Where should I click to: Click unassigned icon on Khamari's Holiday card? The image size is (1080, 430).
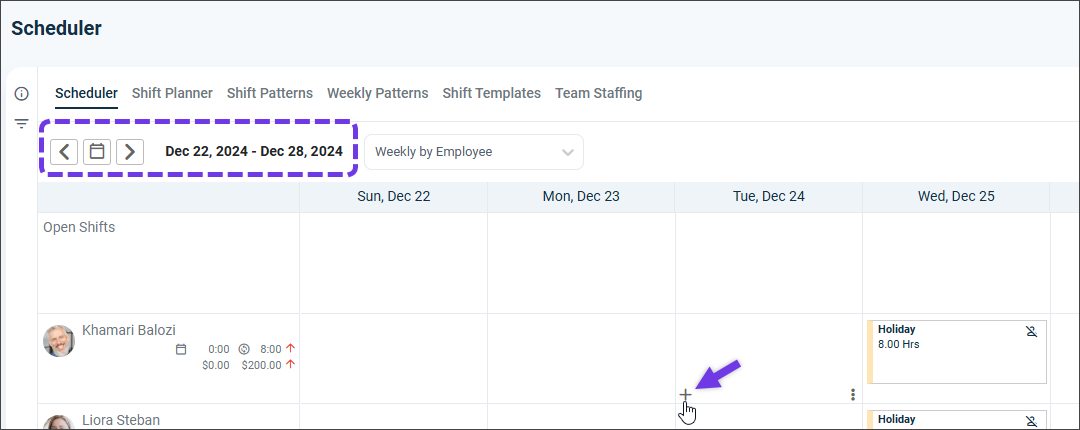(x=1031, y=331)
